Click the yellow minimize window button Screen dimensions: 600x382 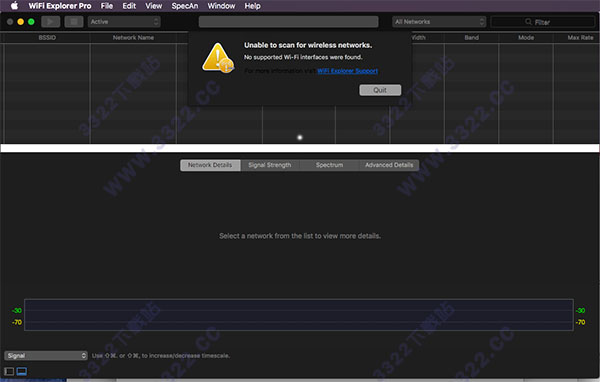pyautogui.click(x=21, y=22)
